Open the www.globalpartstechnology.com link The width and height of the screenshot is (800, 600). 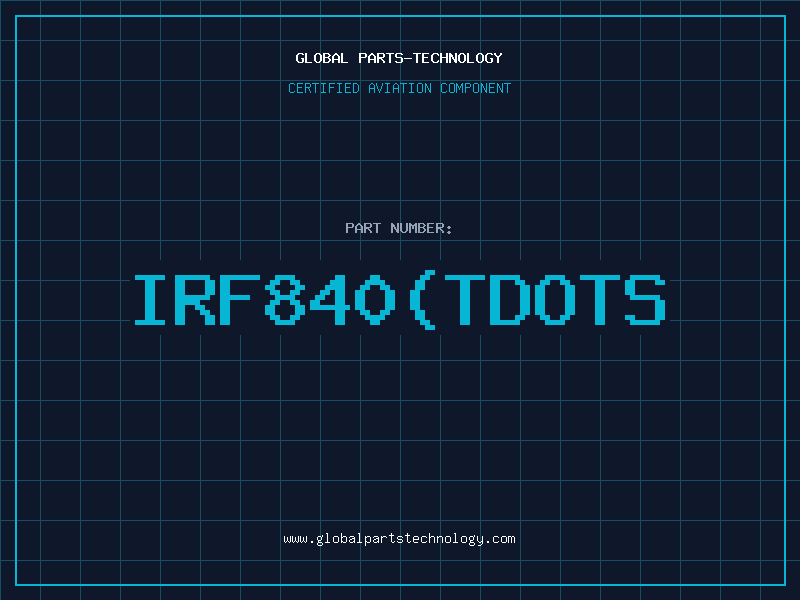click(x=399, y=538)
